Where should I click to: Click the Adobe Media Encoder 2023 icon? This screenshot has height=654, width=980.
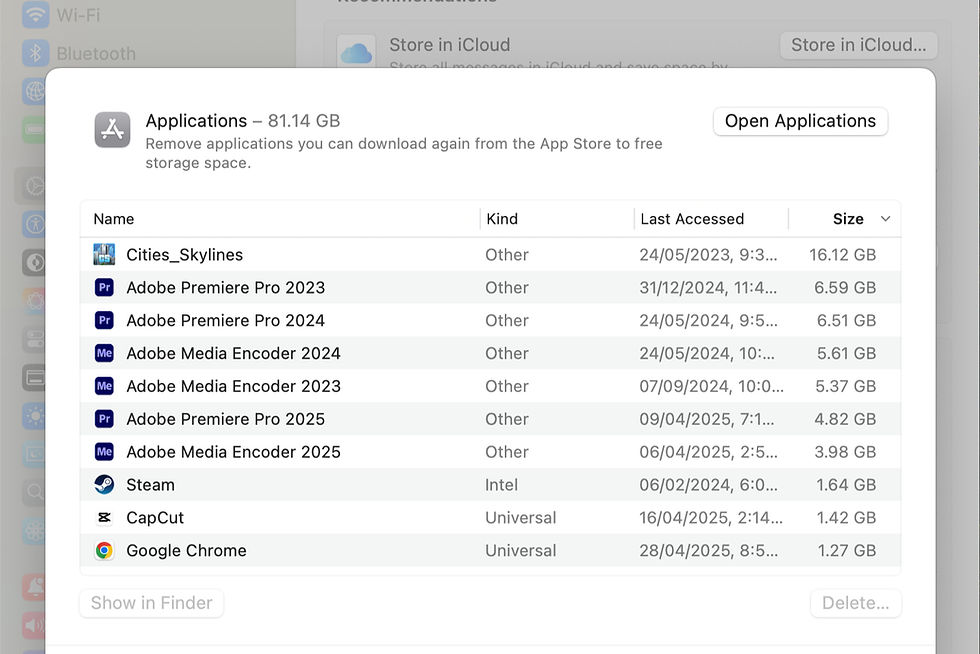click(104, 386)
